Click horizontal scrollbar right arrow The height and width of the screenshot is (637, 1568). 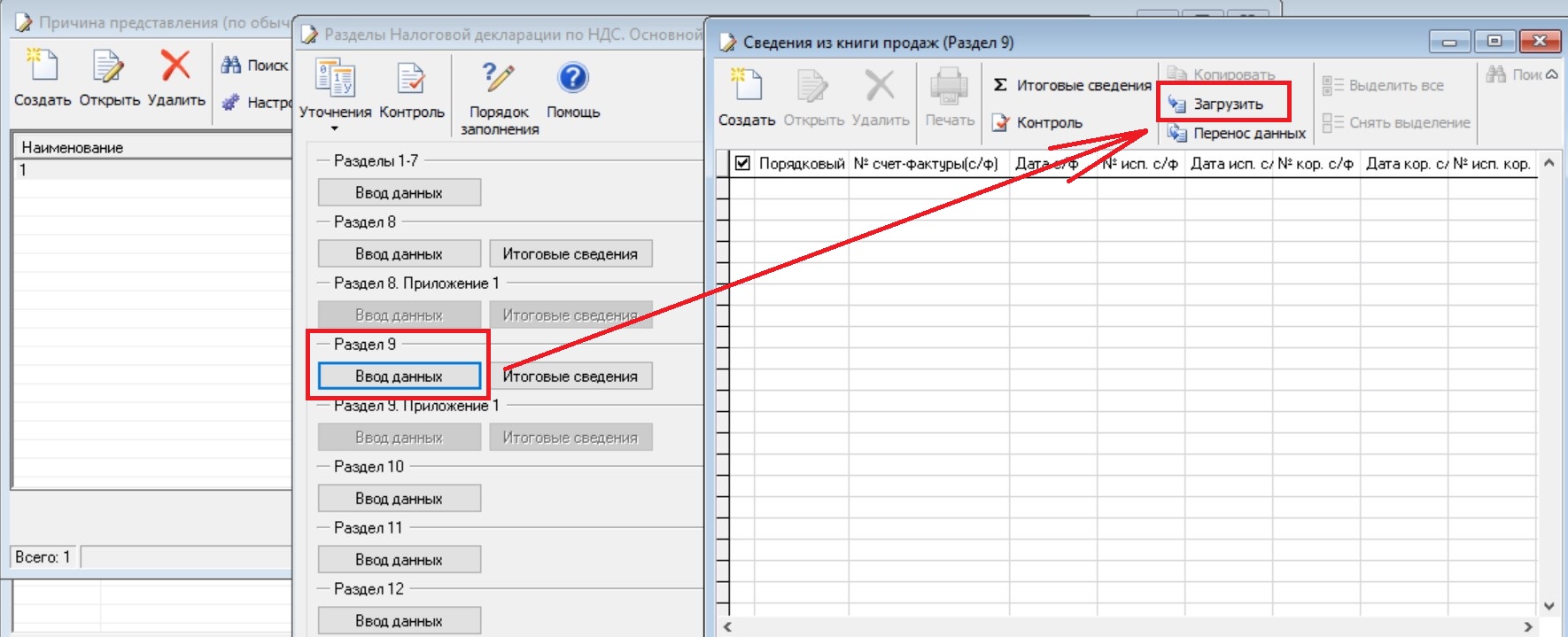(x=1527, y=627)
